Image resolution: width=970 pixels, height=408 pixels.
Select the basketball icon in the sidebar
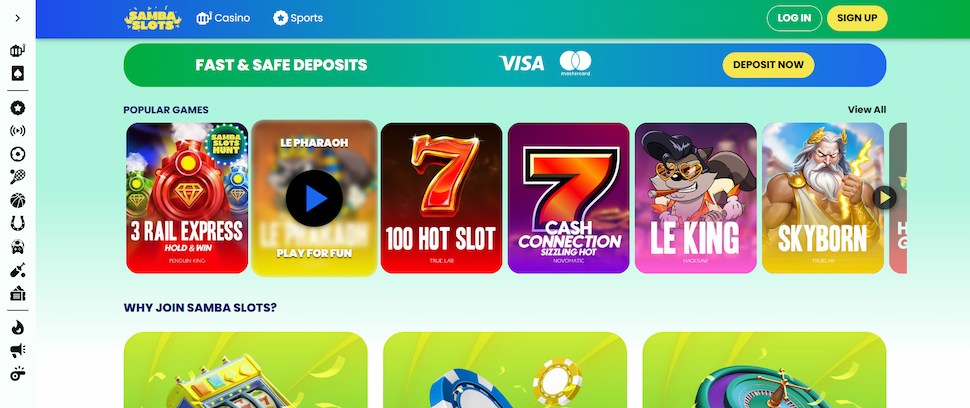17,200
